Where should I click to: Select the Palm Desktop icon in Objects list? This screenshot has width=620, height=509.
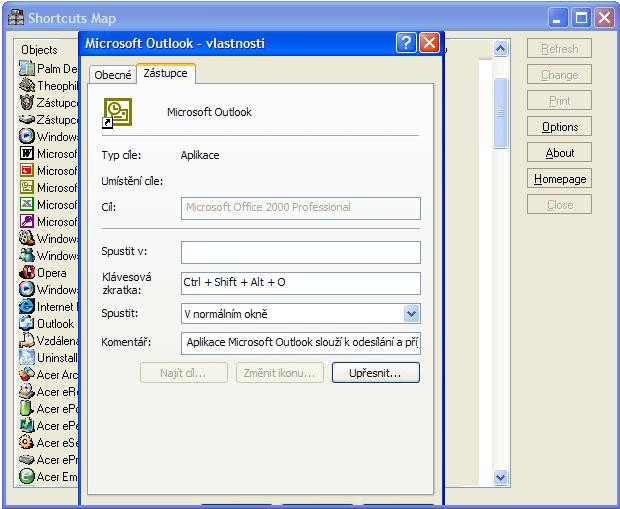coord(27,68)
